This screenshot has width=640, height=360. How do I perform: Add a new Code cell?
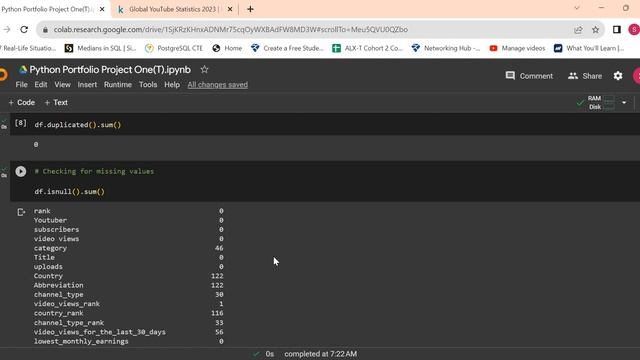(22, 102)
